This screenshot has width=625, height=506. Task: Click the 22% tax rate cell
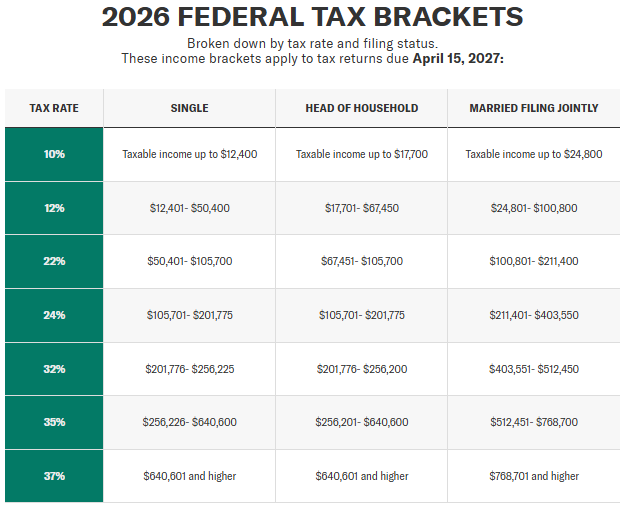click(54, 261)
